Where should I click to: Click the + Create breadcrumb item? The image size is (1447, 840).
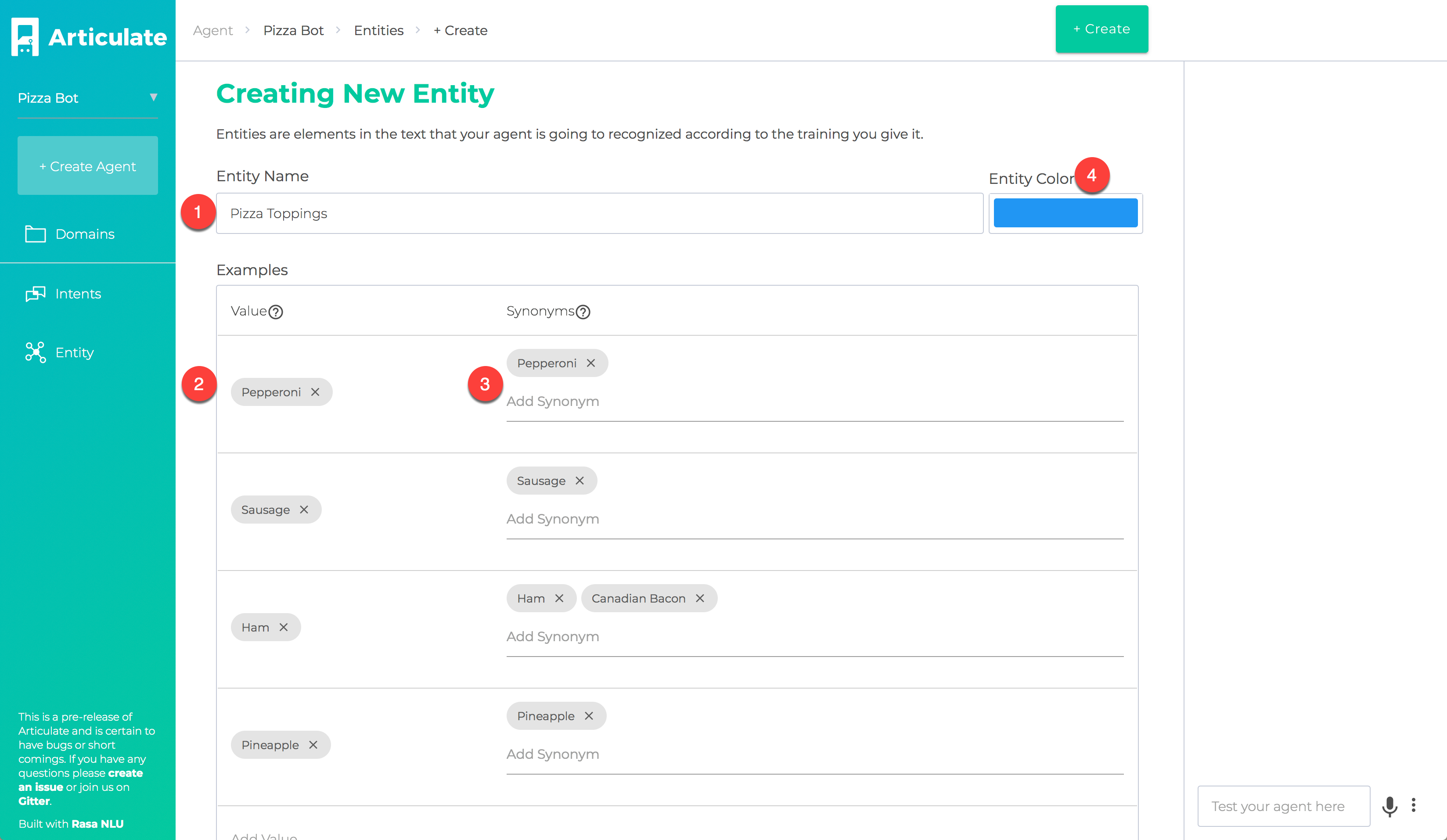(461, 30)
